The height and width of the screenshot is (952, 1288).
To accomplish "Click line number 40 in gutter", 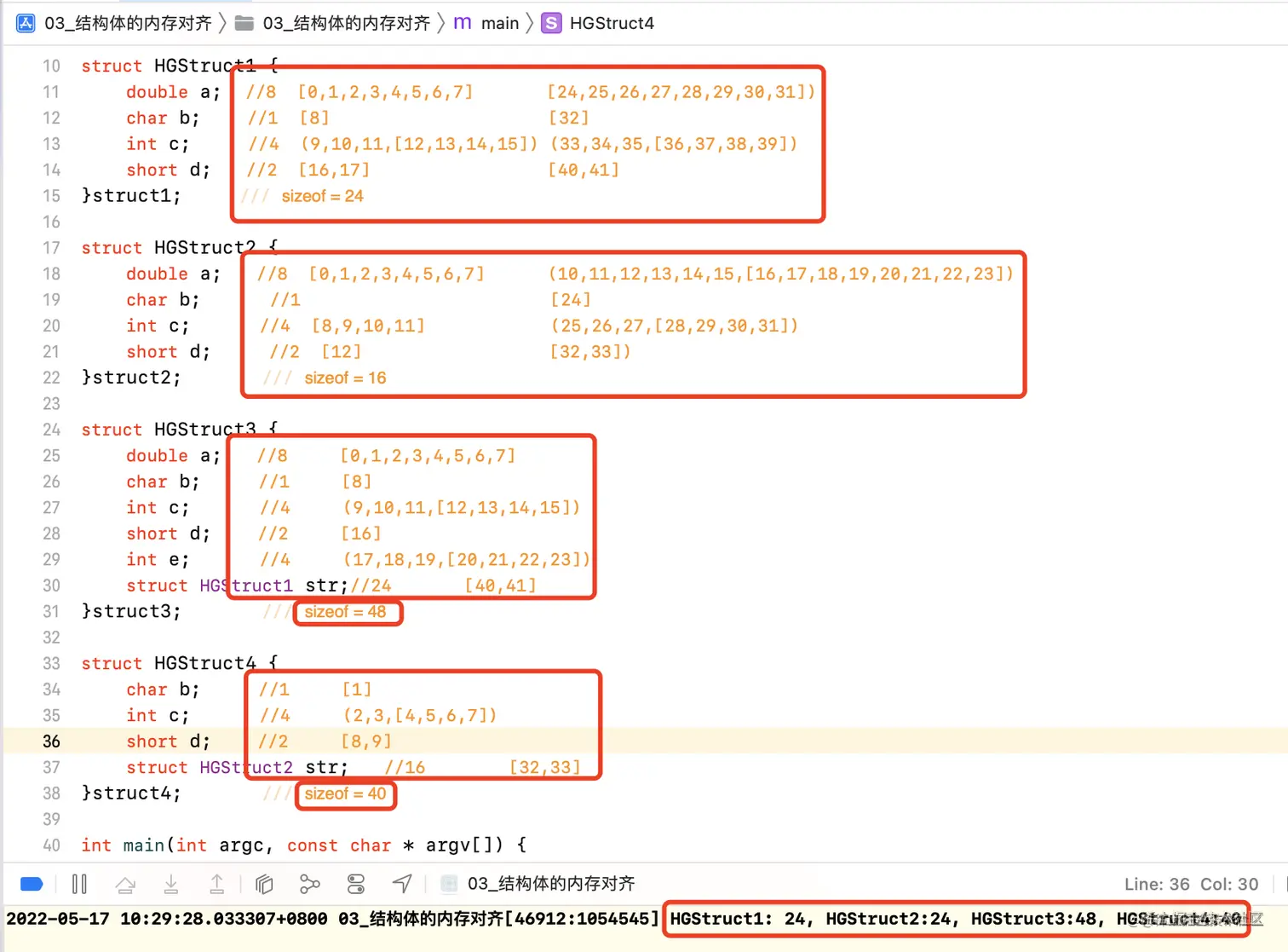I will [x=51, y=845].
